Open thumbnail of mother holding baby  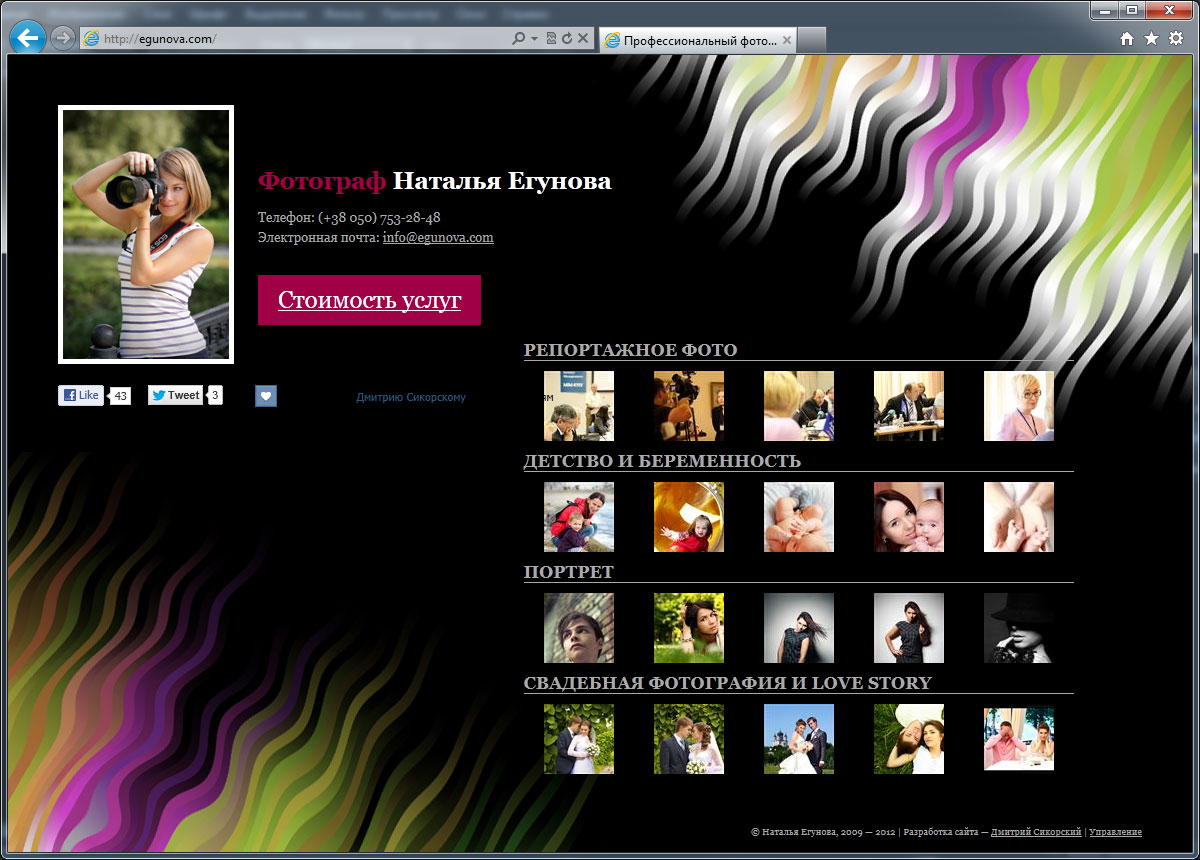pos(909,517)
